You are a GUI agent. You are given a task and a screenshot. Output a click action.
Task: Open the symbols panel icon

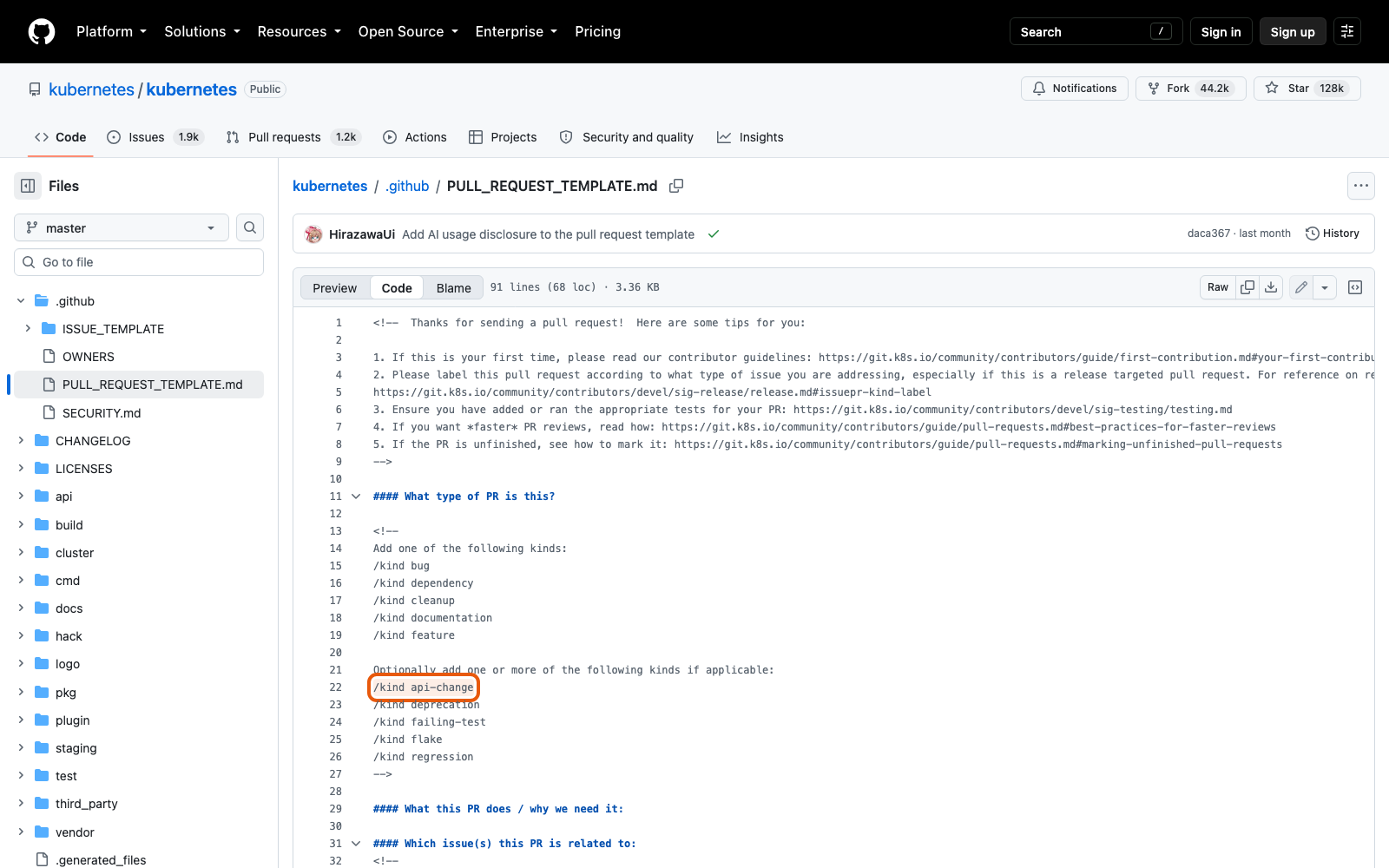pyautogui.click(x=1355, y=287)
